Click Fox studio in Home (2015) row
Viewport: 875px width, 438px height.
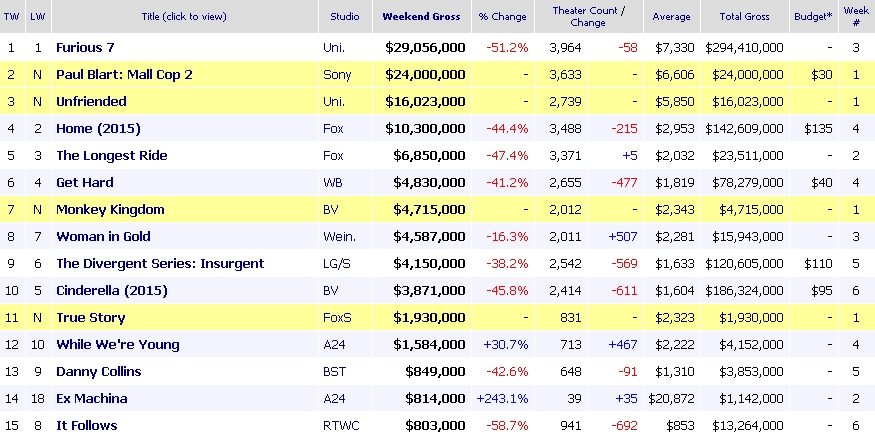coord(333,128)
